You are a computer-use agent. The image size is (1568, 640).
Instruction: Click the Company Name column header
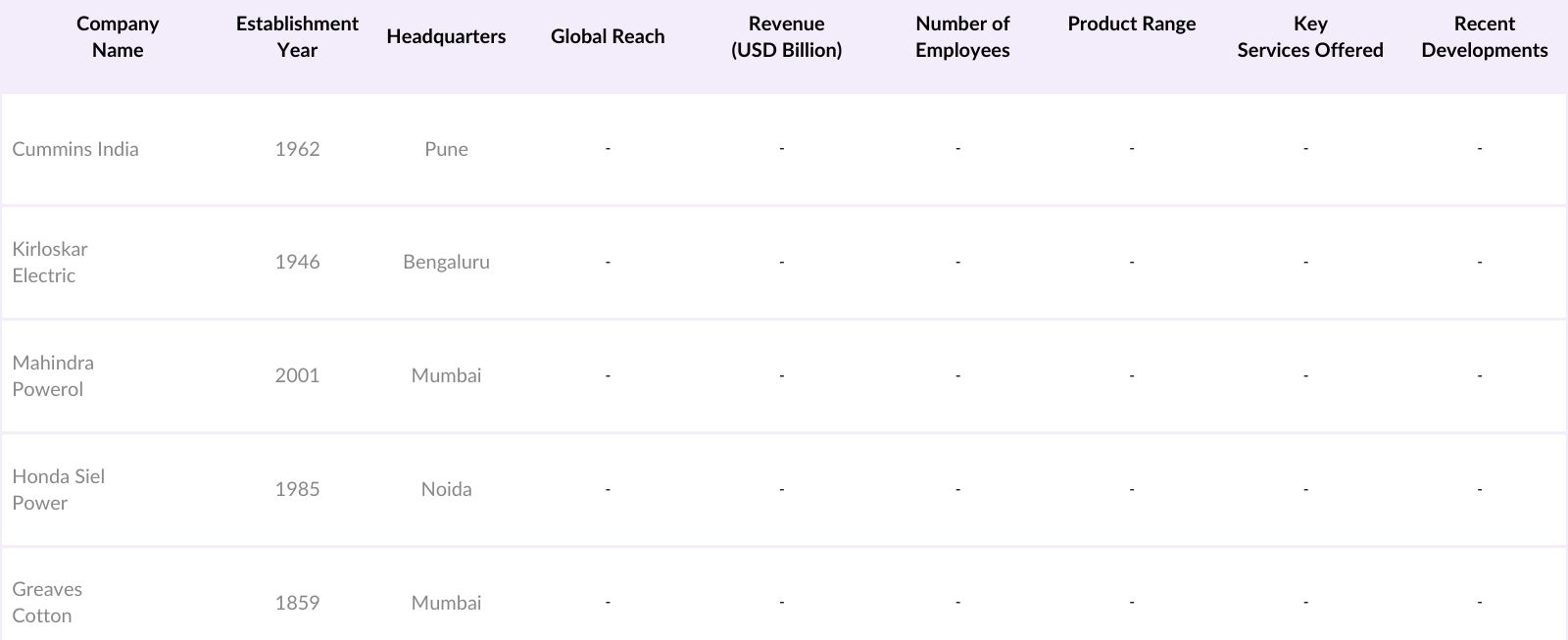pyautogui.click(x=118, y=36)
